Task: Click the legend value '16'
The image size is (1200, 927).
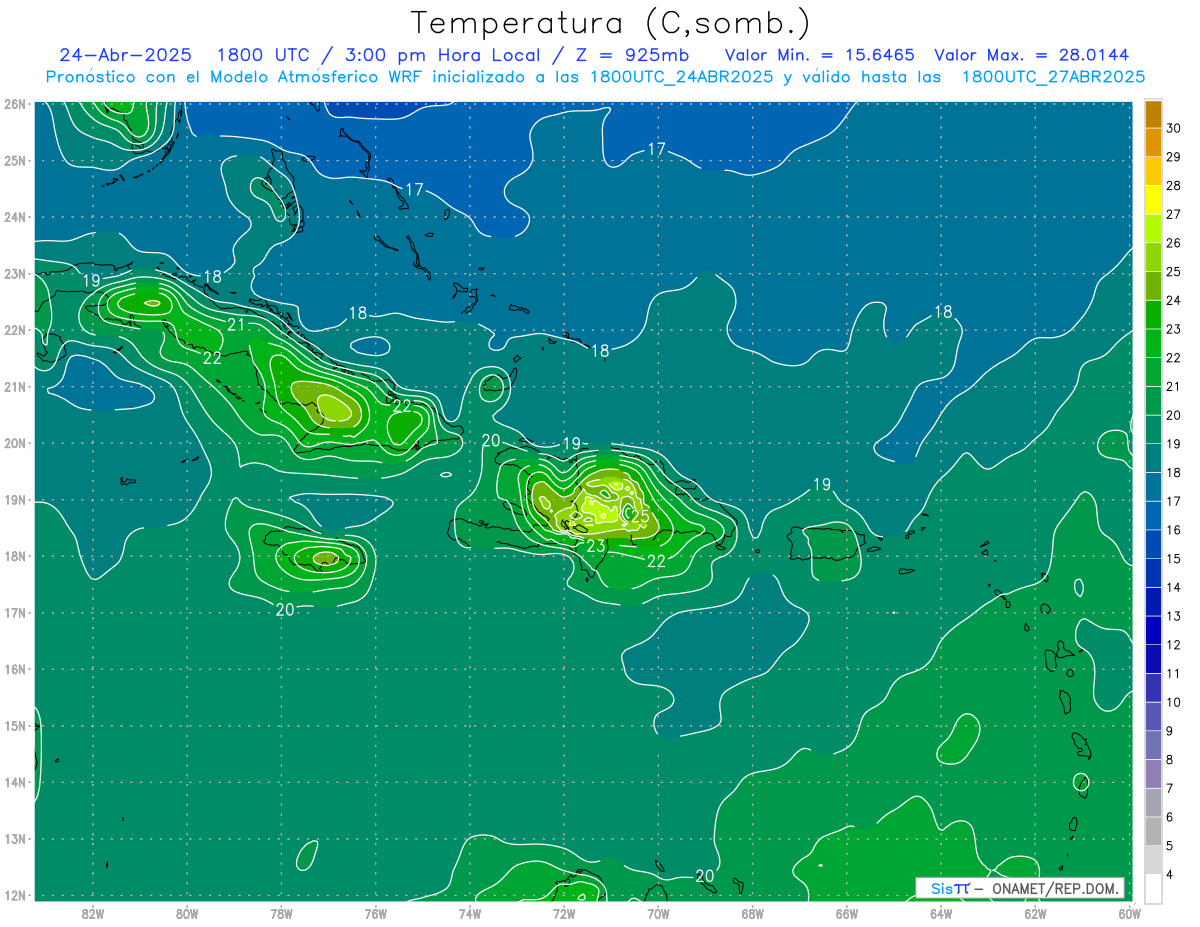Action: pyautogui.click(x=1173, y=530)
